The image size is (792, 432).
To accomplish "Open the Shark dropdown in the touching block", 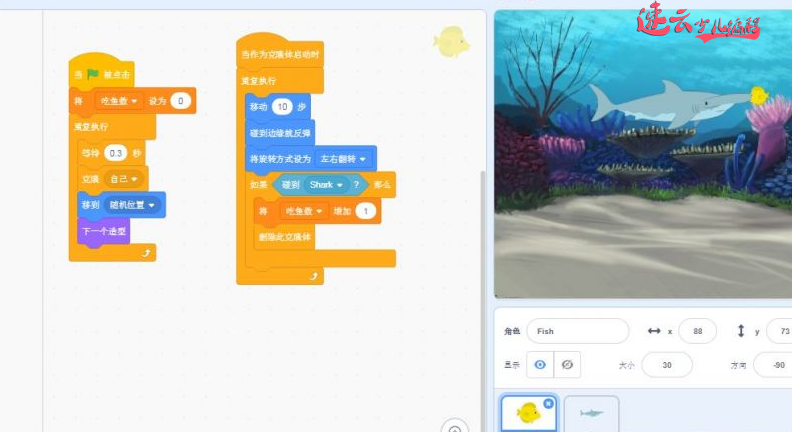I will [x=326, y=185].
